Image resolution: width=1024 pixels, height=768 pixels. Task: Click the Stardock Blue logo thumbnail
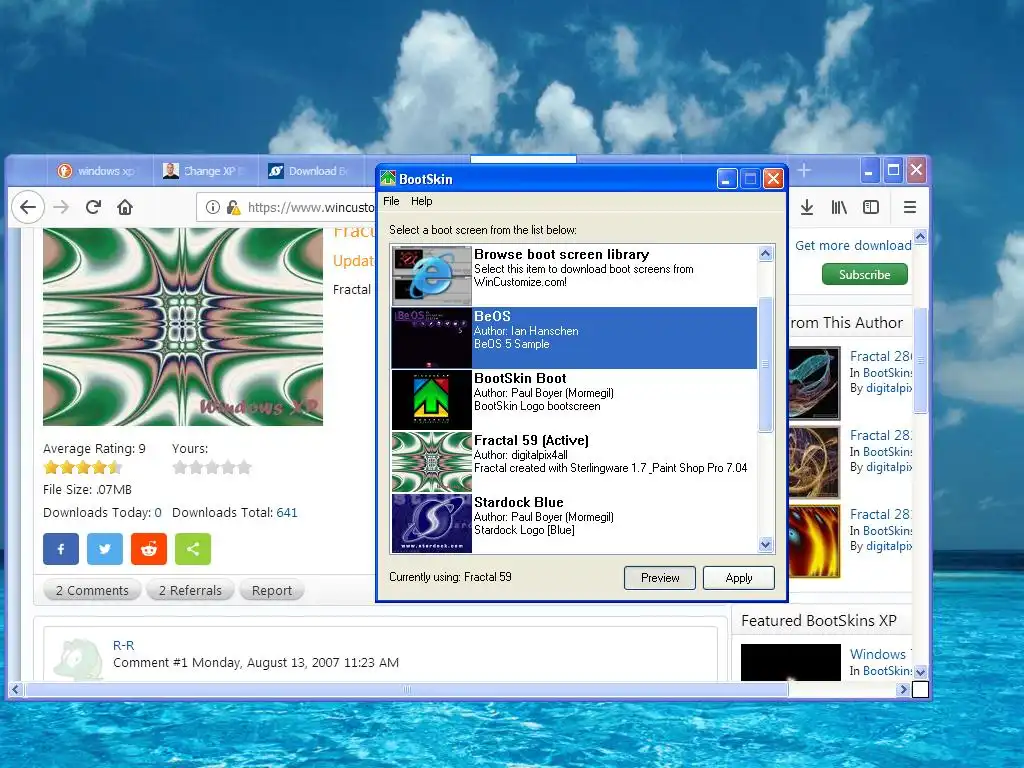(x=432, y=523)
